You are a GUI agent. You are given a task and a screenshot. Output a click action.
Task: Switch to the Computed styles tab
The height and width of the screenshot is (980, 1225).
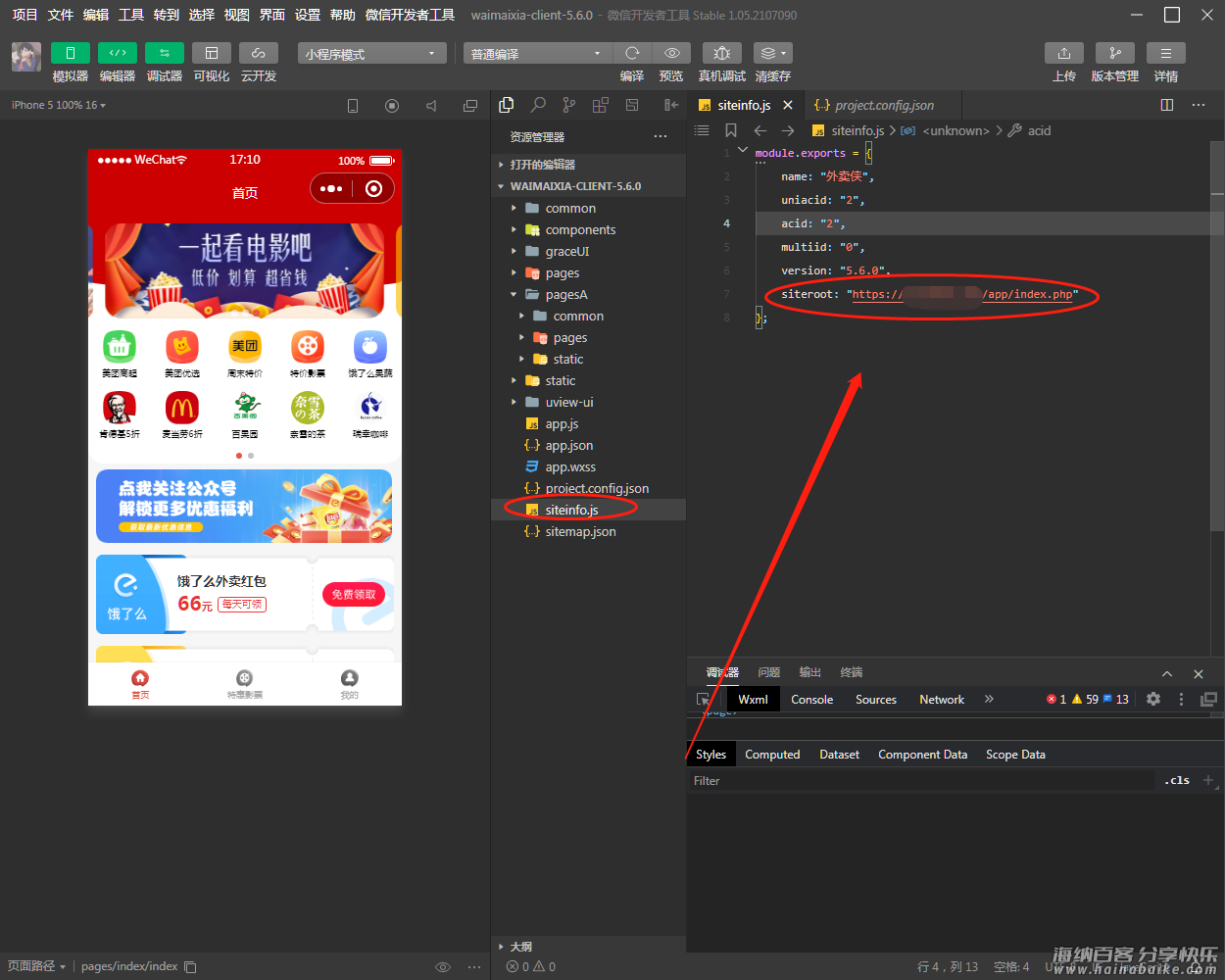click(772, 755)
